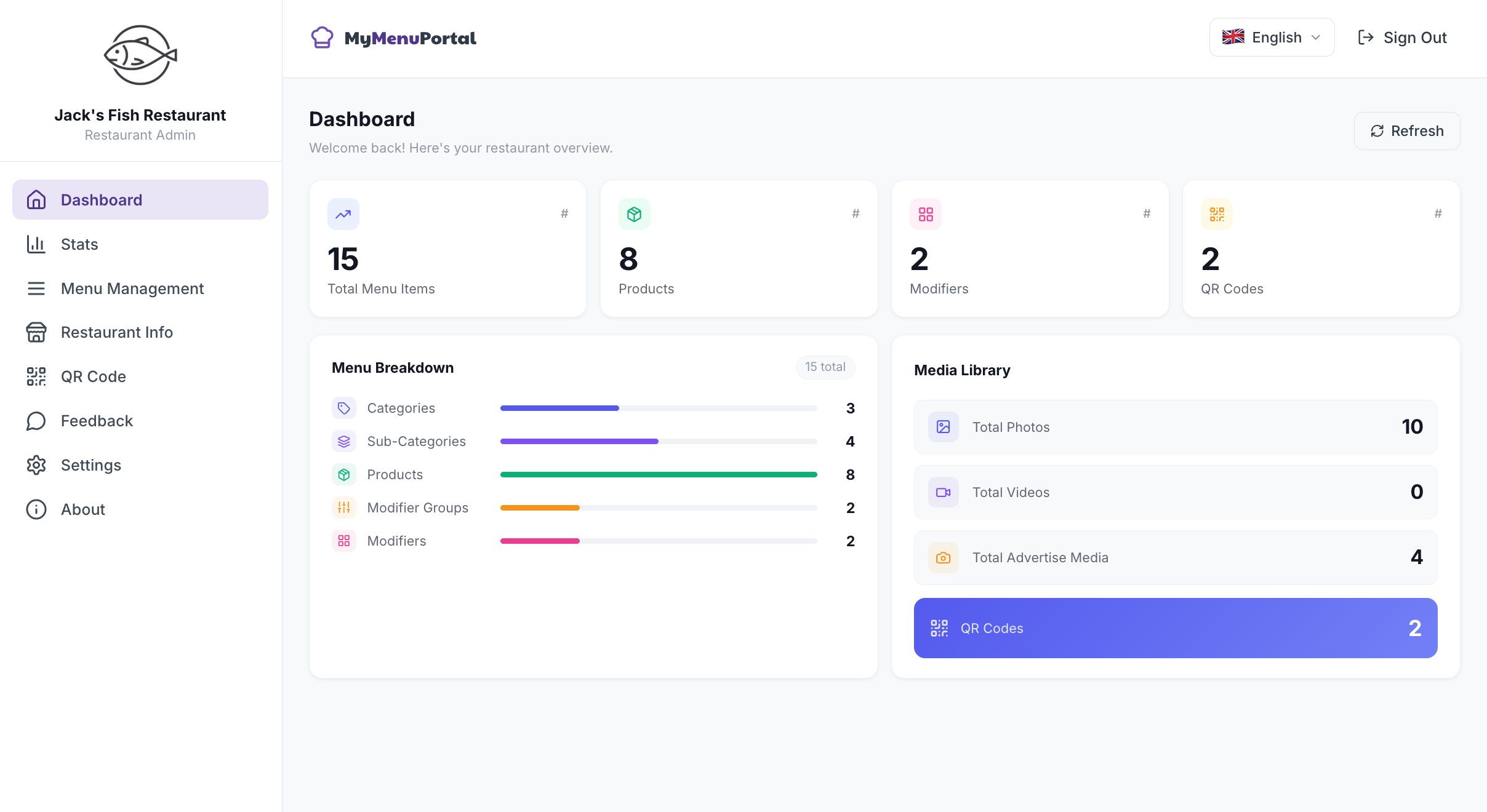Image resolution: width=1487 pixels, height=812 pixels.
Task: Go to the About page
Action: click(x=140, y=509)
